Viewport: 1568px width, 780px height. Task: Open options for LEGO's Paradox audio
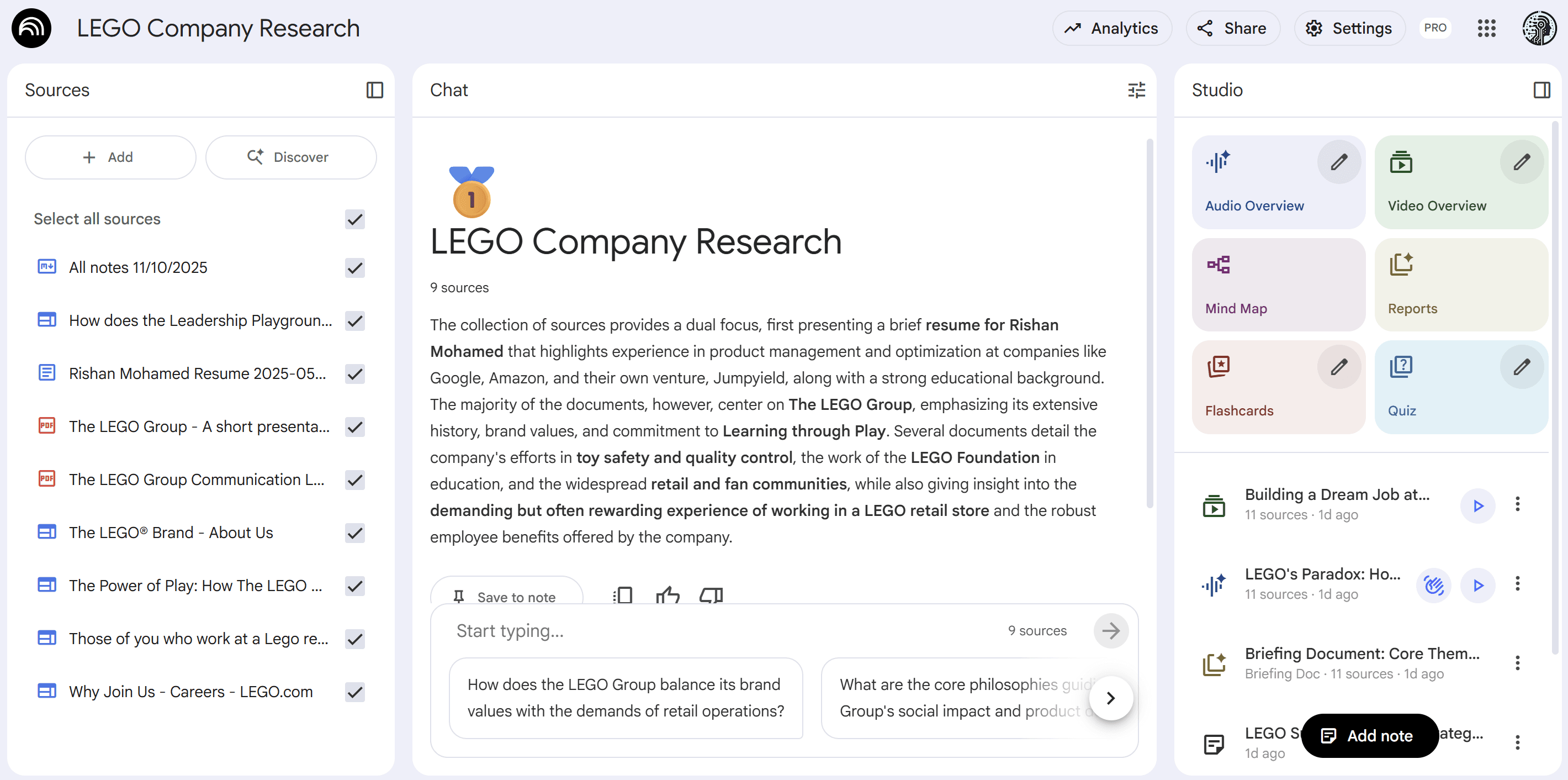pyautogui.click(x=1517, y=584)
